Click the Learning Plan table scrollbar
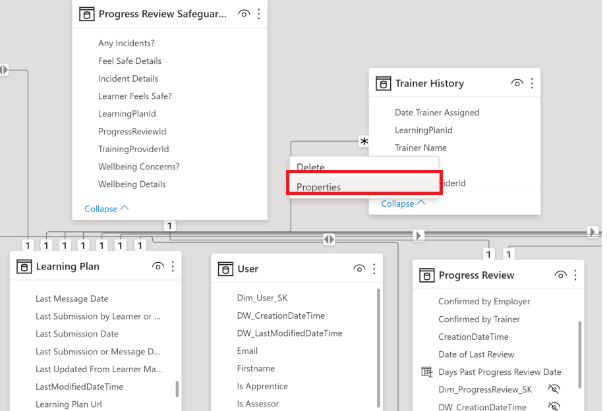 [177, 389]
